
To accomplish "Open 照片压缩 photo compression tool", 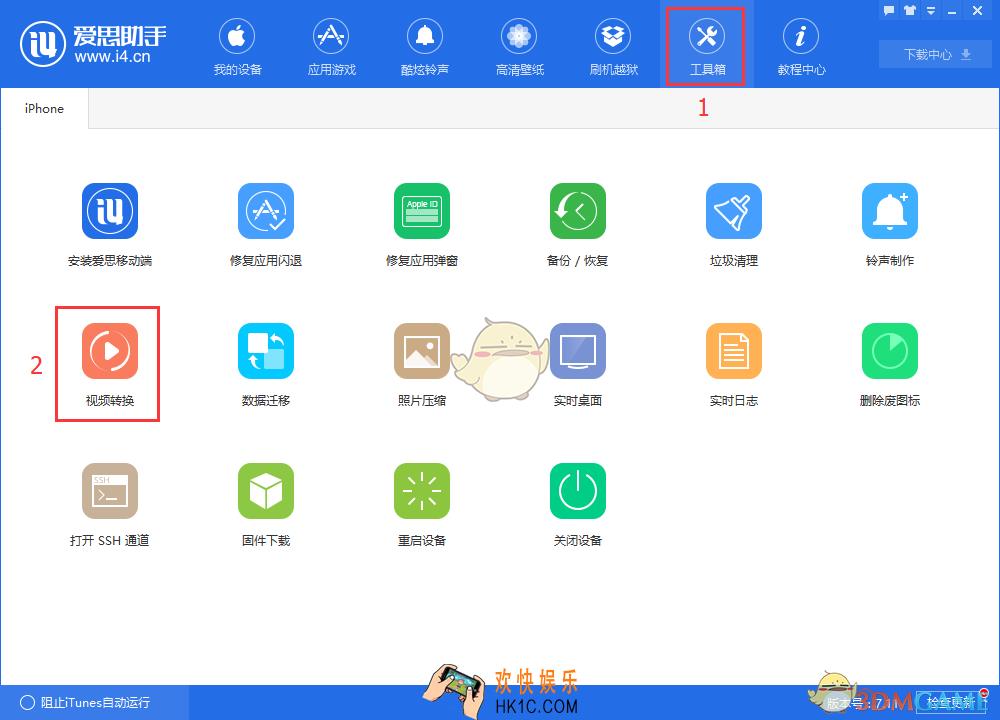I will [x=422, y=364].
